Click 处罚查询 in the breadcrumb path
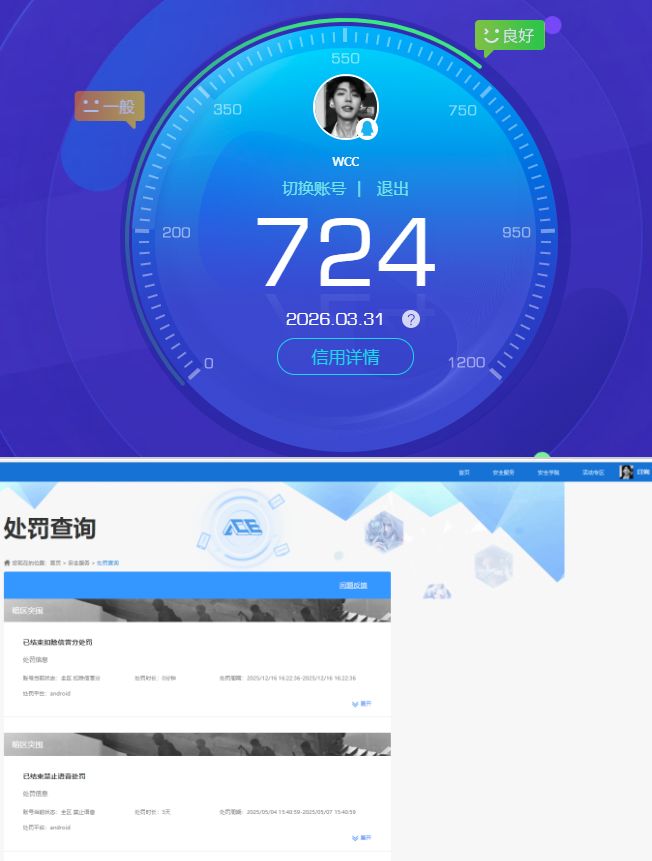This screenshot has width=652, height=861. 108,563
